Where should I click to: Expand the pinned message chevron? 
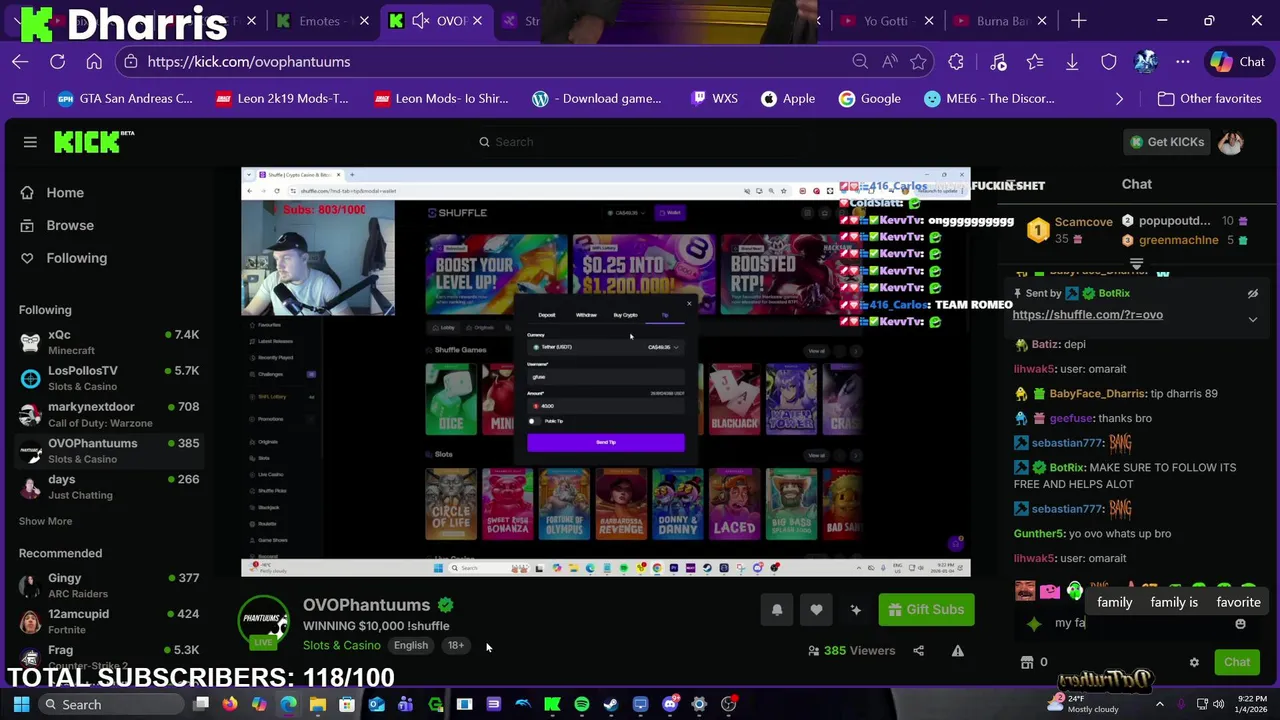click(1252, 319)
